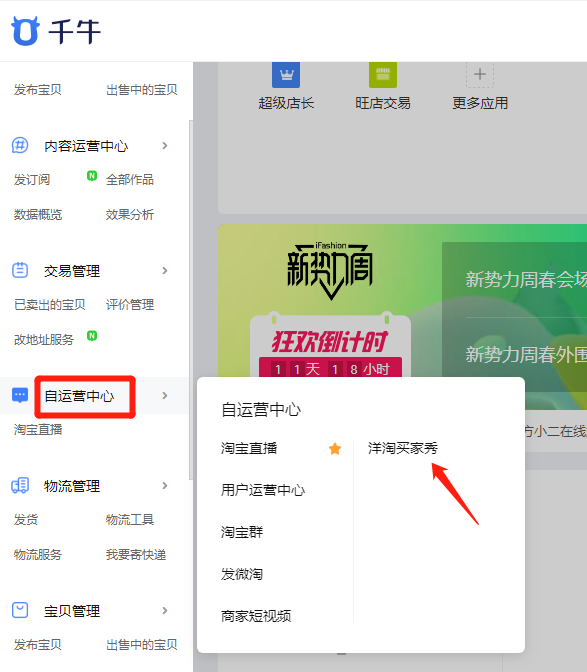Click the plus icon for 更多应用

(x=480, y=75)
